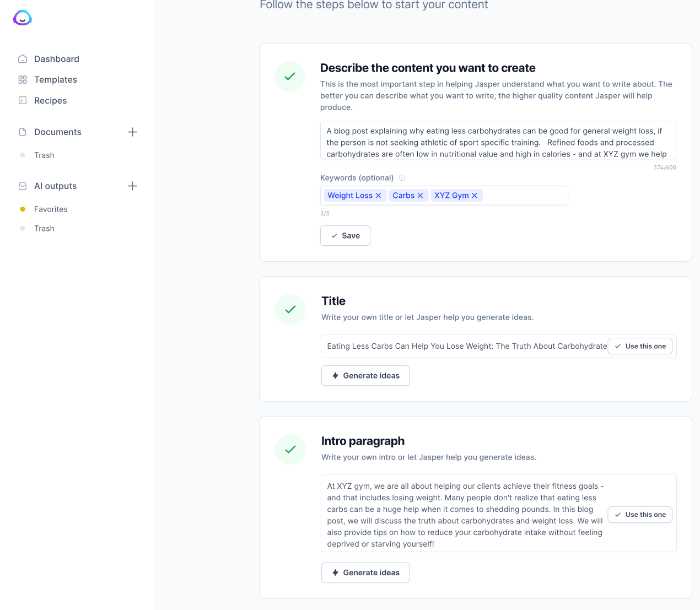Generate ideas for the Intro paragraph
This screenshot has height=610, width=700.
[x=365, y=572]
